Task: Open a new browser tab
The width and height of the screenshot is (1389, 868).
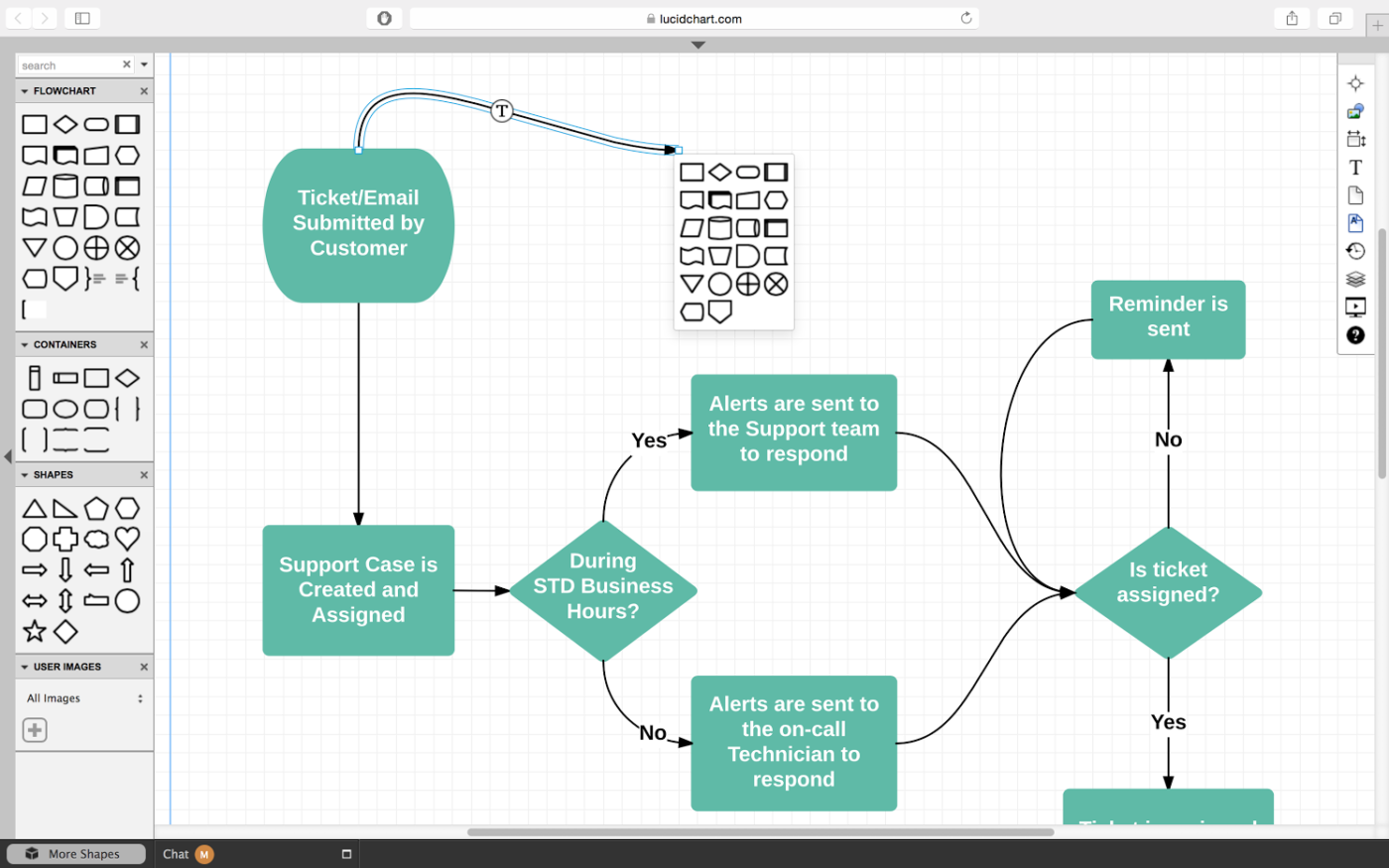Action: tap(1377, 26)
